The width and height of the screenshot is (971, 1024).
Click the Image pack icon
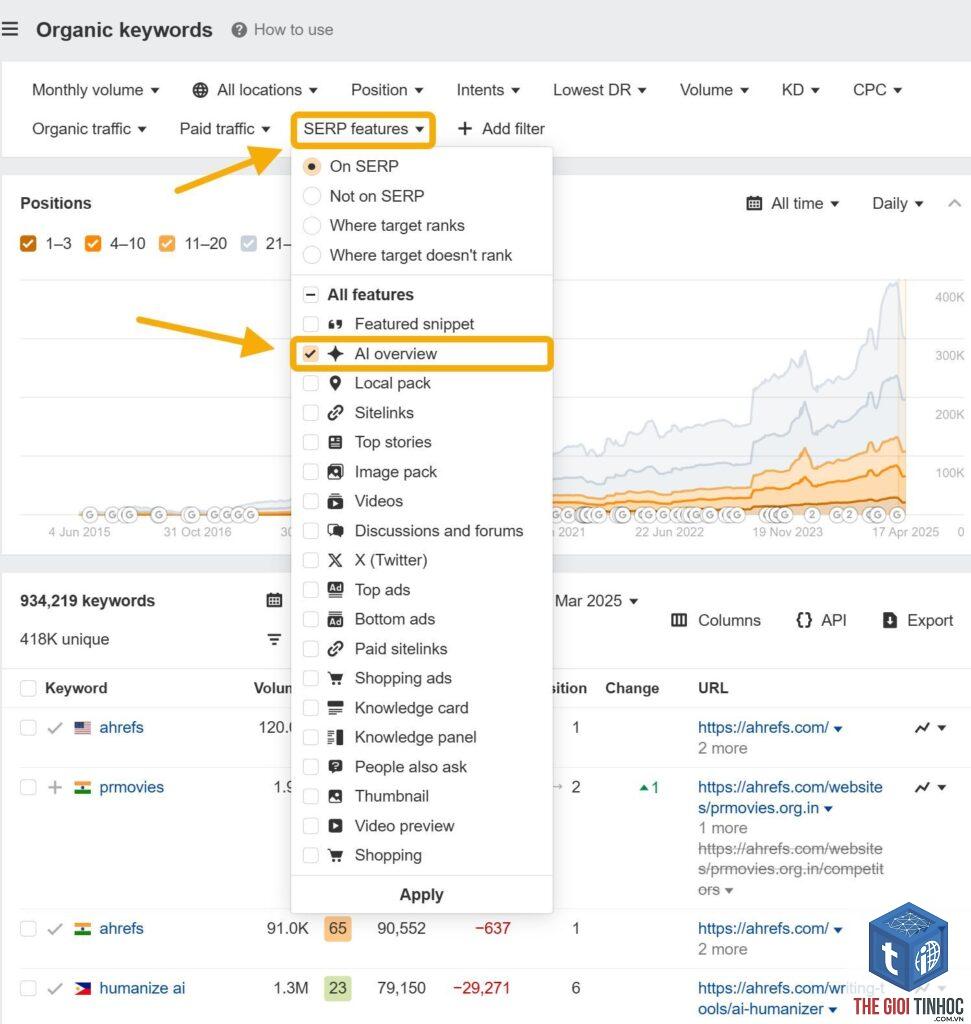coord(335,472)
